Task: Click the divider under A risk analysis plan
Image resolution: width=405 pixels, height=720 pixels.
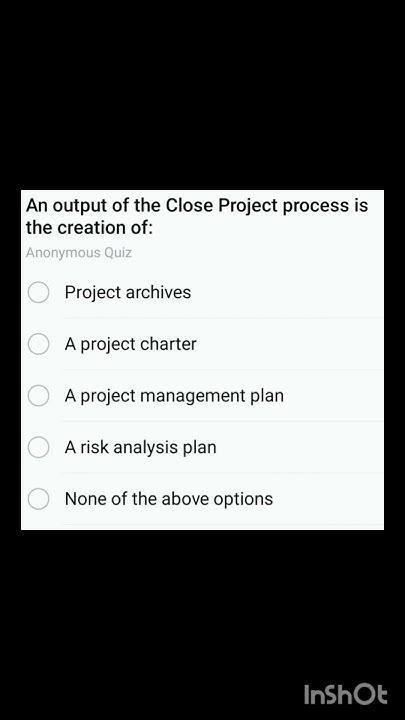Action: coord(224,473)
